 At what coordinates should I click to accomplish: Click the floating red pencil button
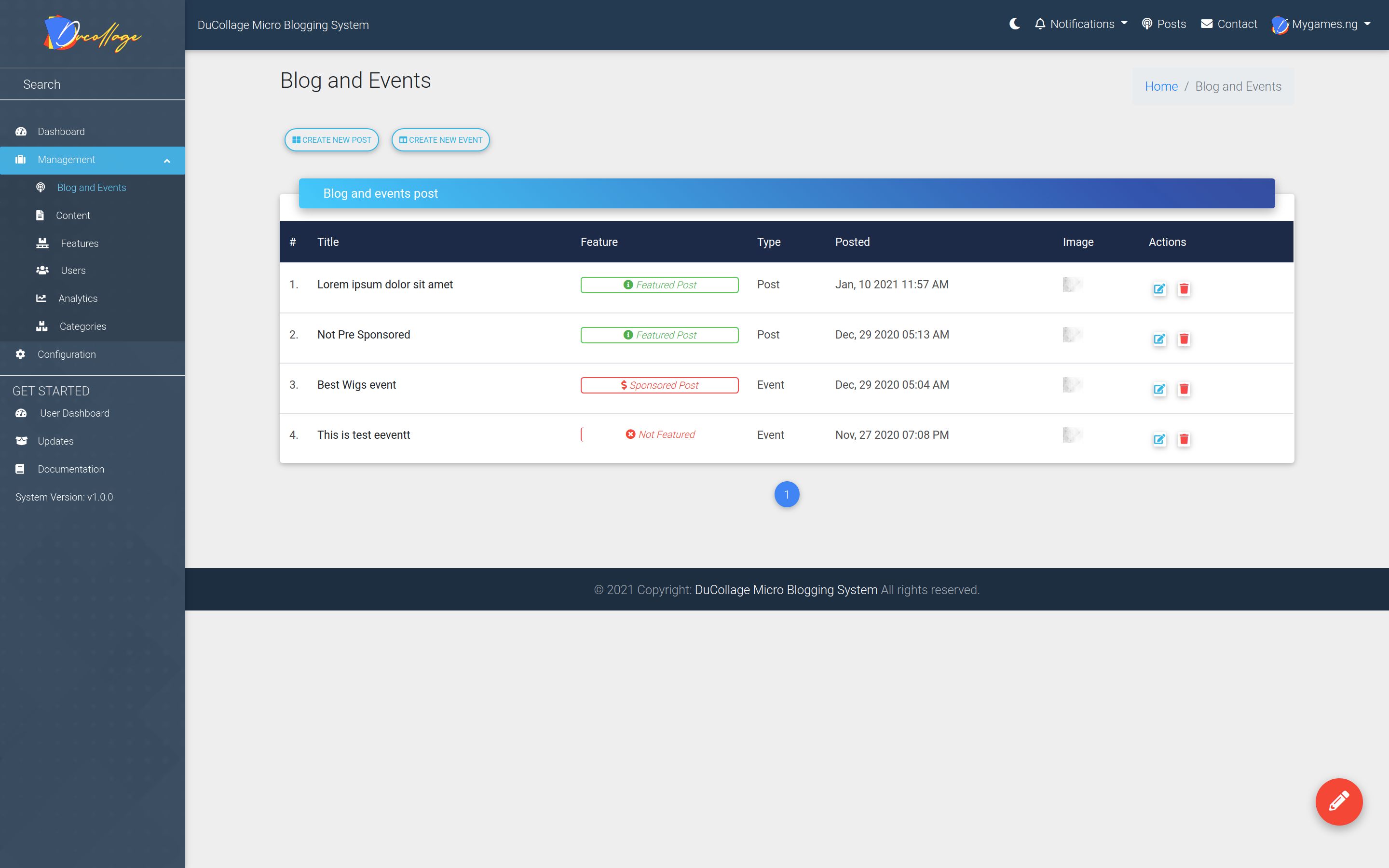pyautogui.click(x=1338, y=801)
